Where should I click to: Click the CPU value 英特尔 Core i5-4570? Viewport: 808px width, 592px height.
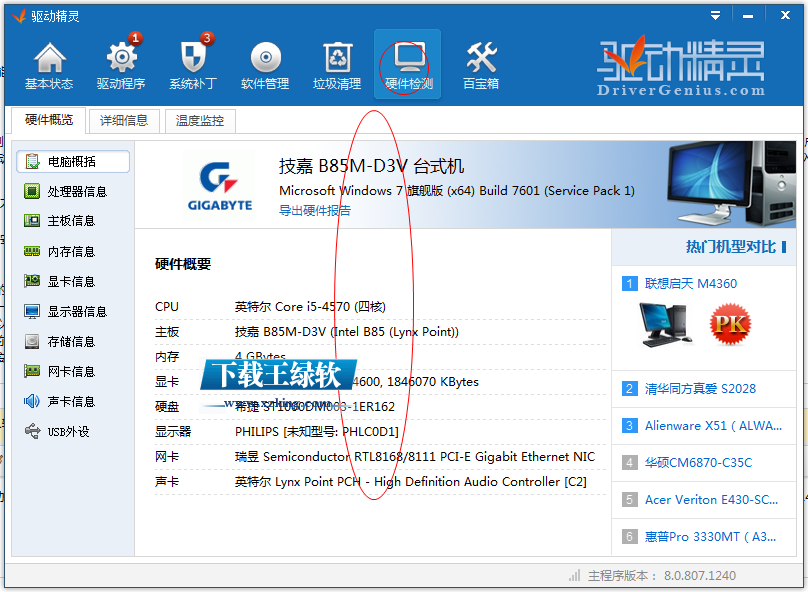coord(310,307)
